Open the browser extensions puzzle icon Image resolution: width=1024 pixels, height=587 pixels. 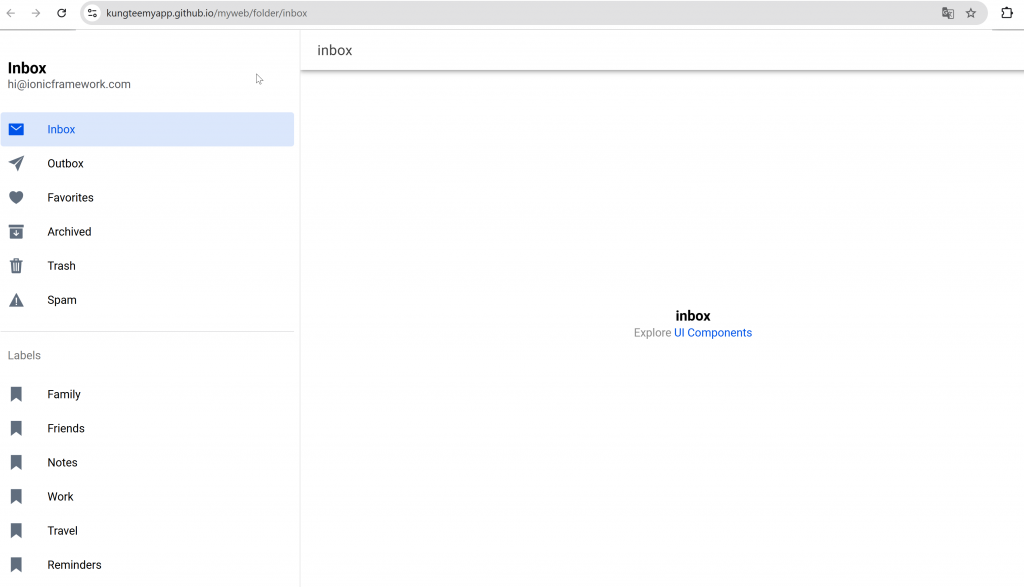tap(1007, 13)
